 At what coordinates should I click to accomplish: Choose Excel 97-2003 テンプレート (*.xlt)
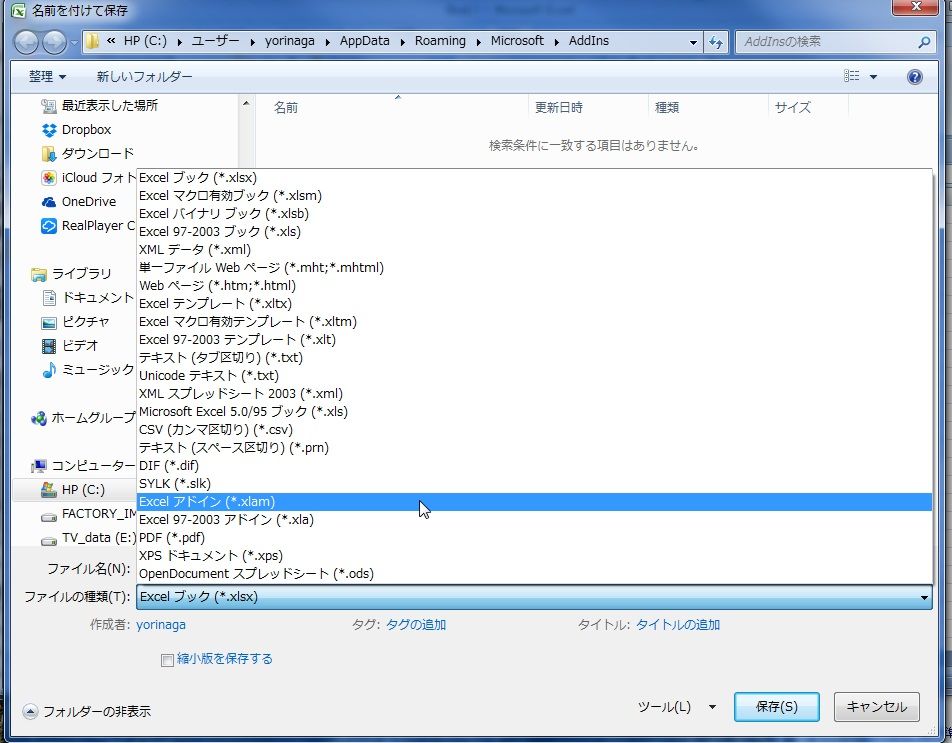coord(534,339)
